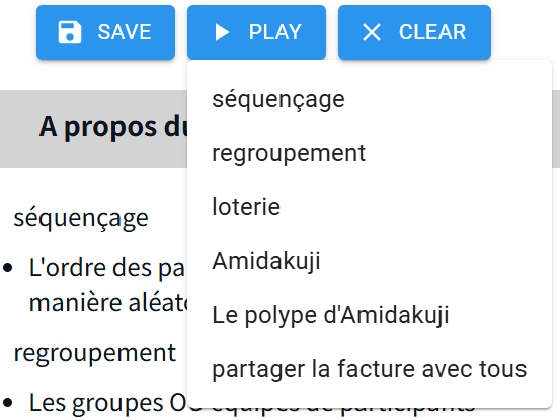This screenshot has height=420, width=560.
Task: Select séquençage from the play menu
Action: (369, 99)
